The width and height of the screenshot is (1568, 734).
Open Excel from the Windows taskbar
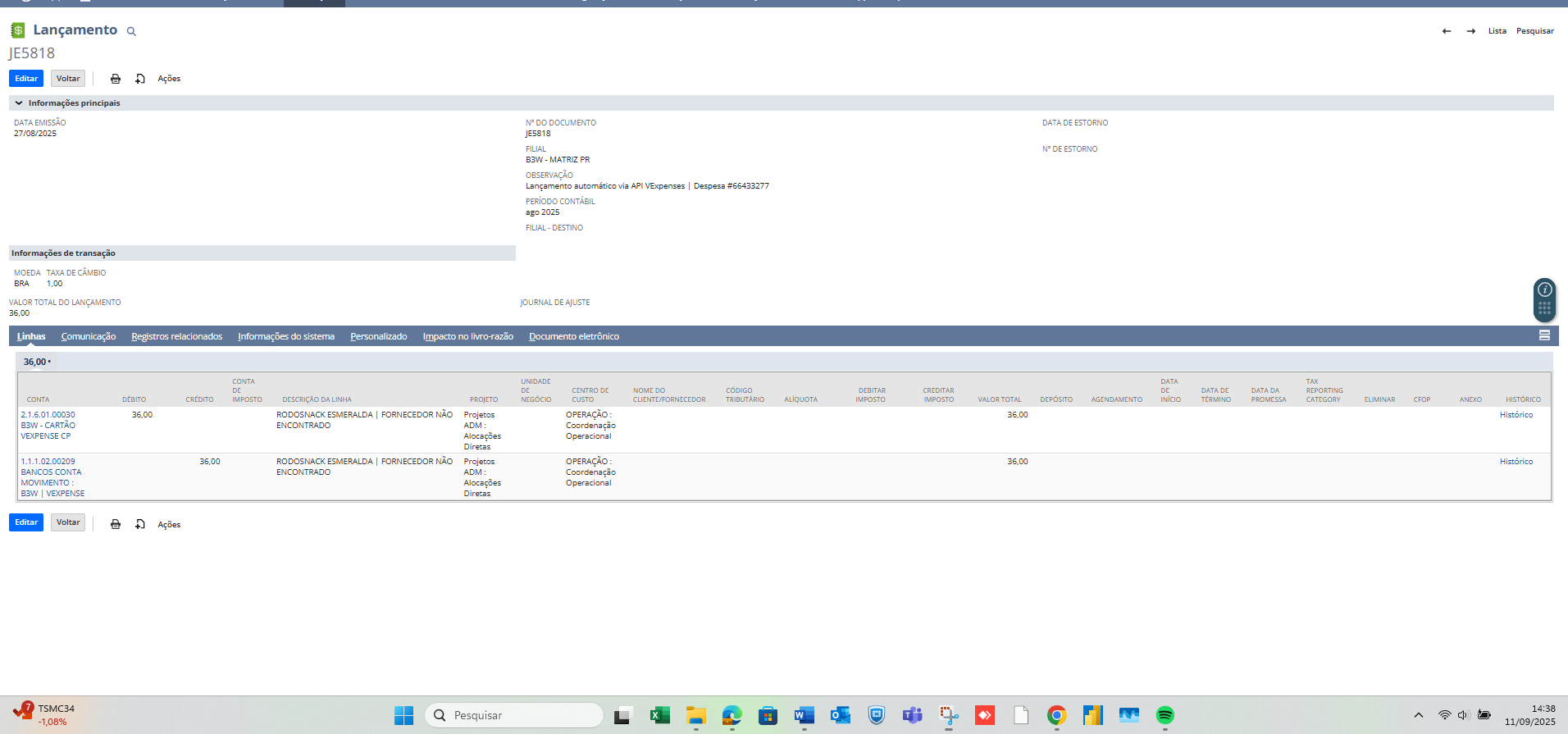pos(659,715)
